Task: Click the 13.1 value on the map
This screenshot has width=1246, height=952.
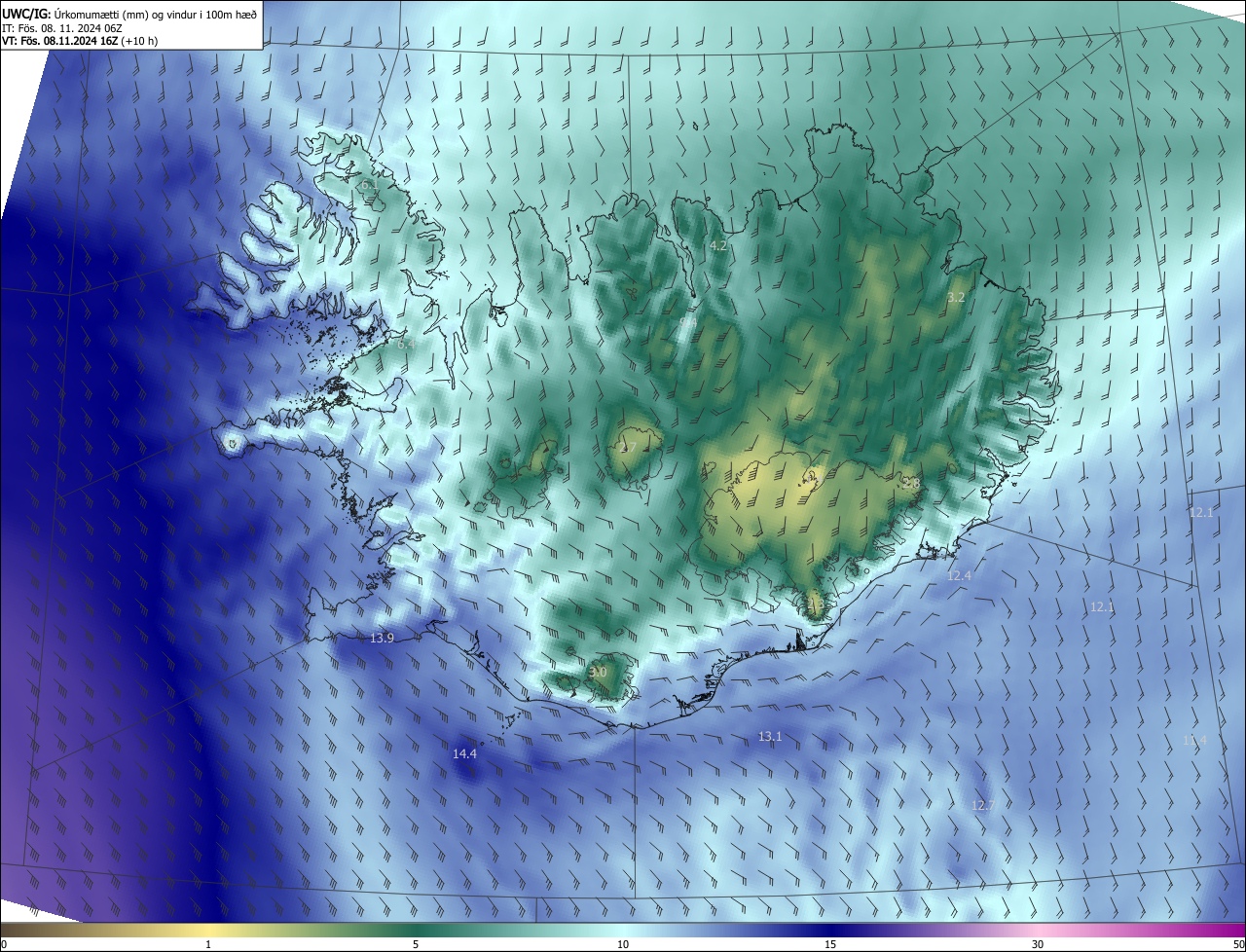Action: tap(770, 736)
